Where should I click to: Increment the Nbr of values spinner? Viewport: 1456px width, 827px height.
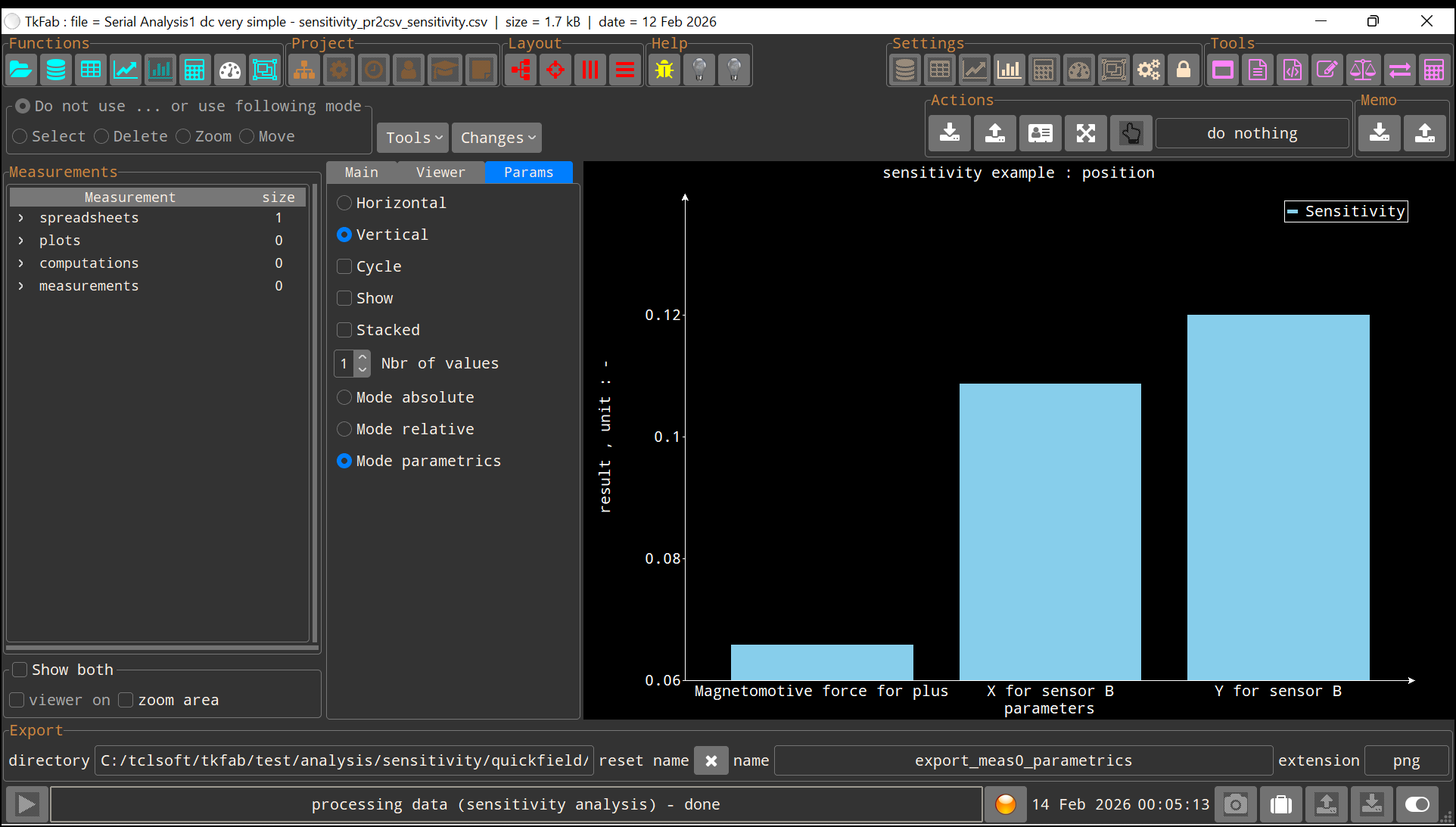click(x=362, y=357)
